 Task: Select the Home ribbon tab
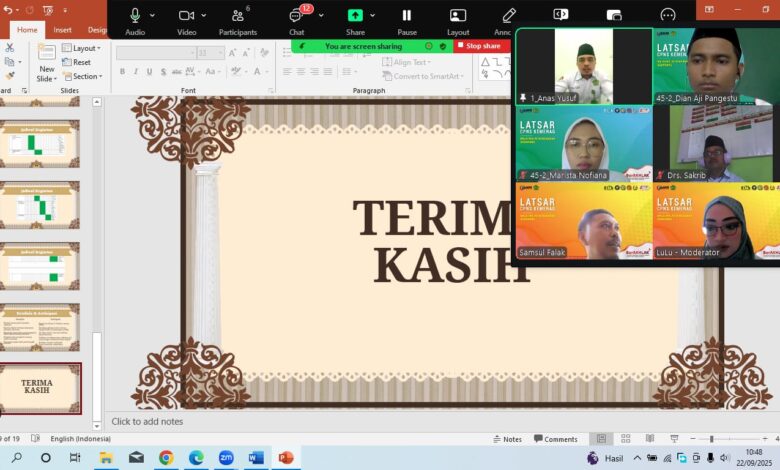27,30
